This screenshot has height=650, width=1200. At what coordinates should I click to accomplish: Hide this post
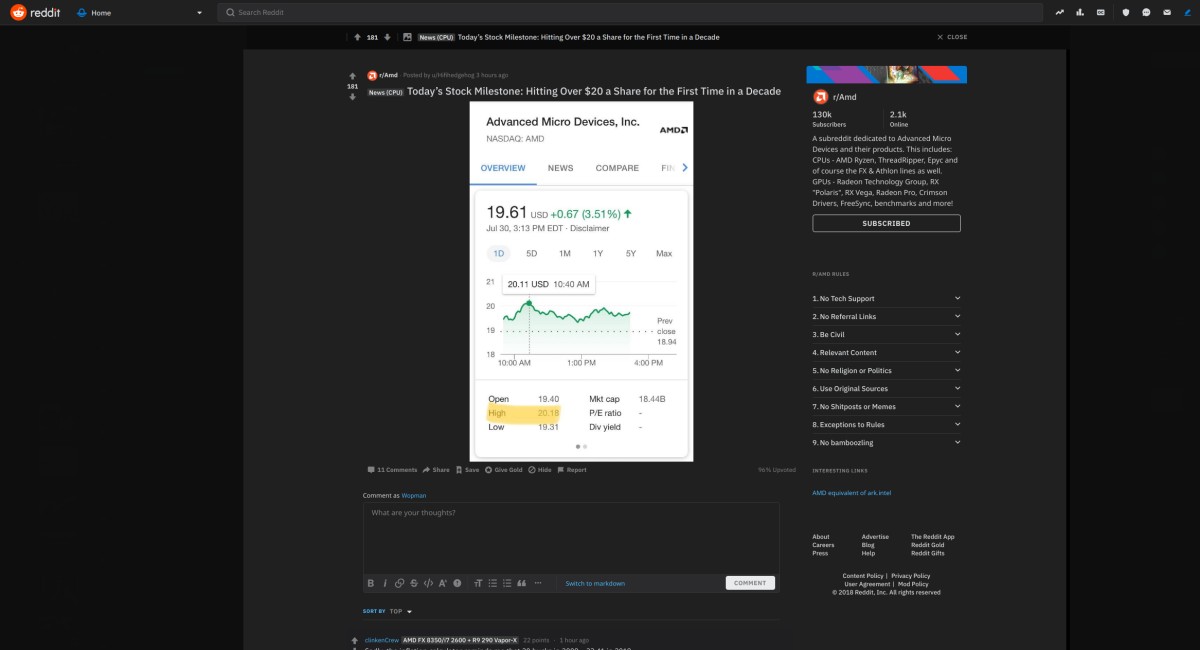pyautogui.click(x=539, y=470)
